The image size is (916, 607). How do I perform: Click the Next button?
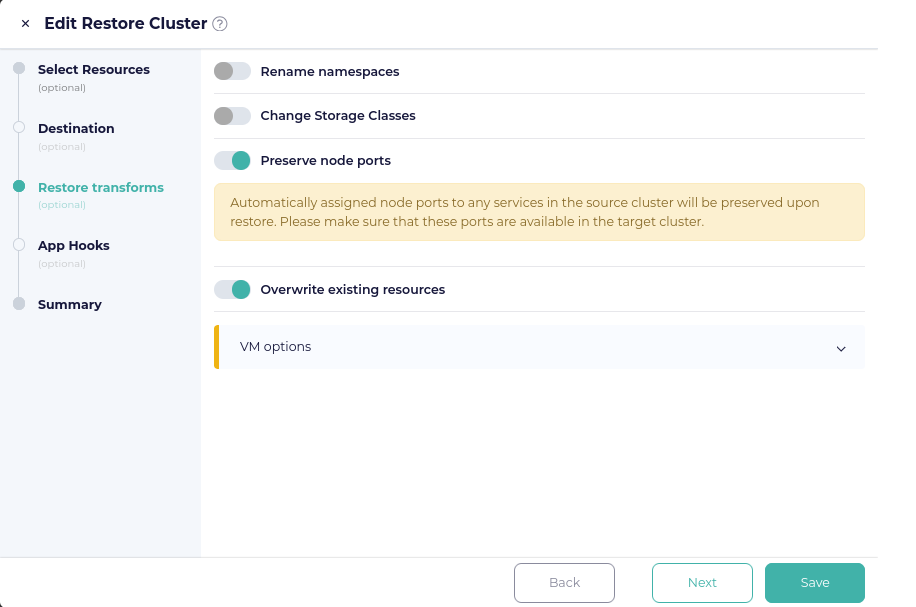(x=702, y=582)
